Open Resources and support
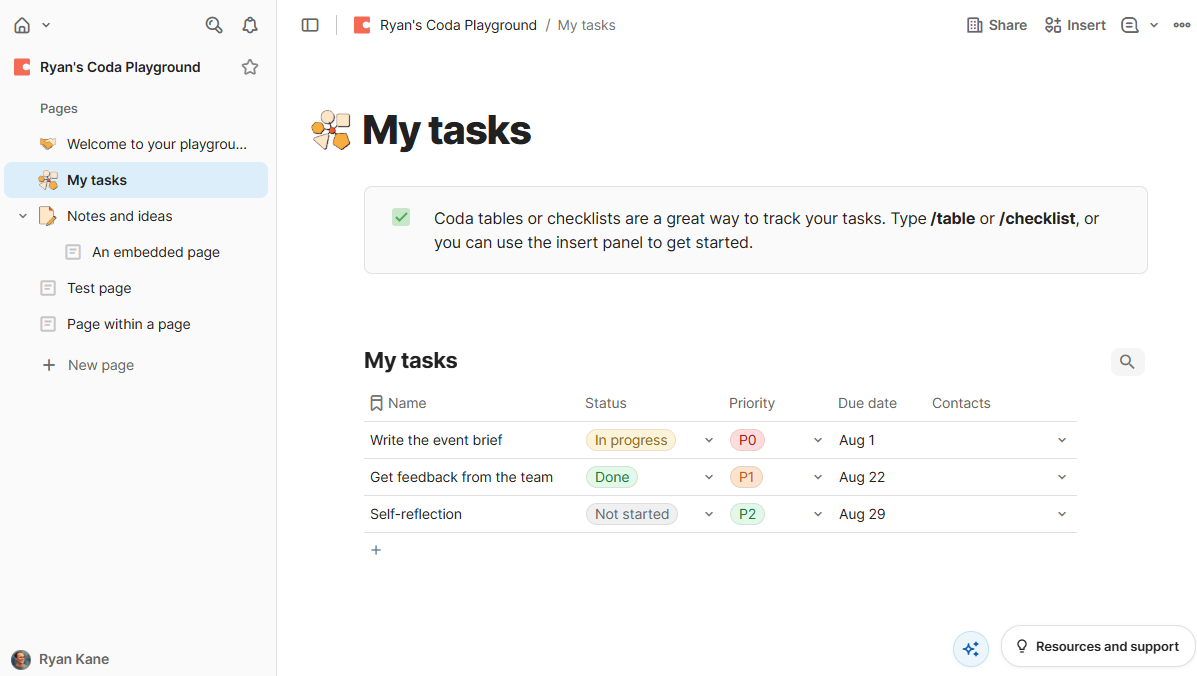1197x676 pixels. click(1097, 646)
